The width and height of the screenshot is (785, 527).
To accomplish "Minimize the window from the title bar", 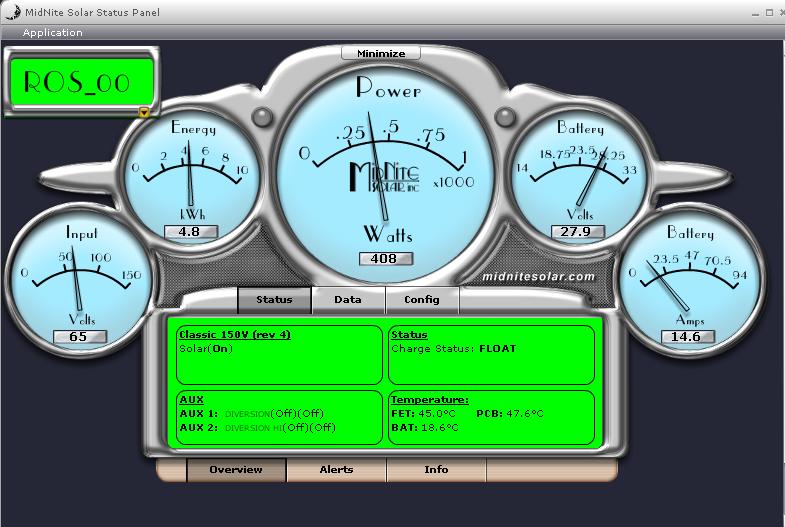I will tap(755, 14).
